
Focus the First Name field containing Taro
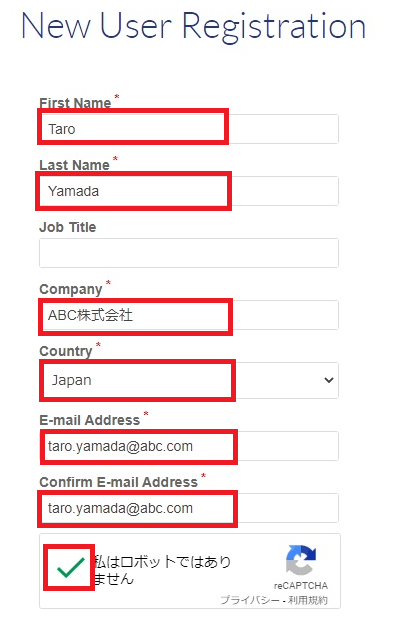pos(189,129)
